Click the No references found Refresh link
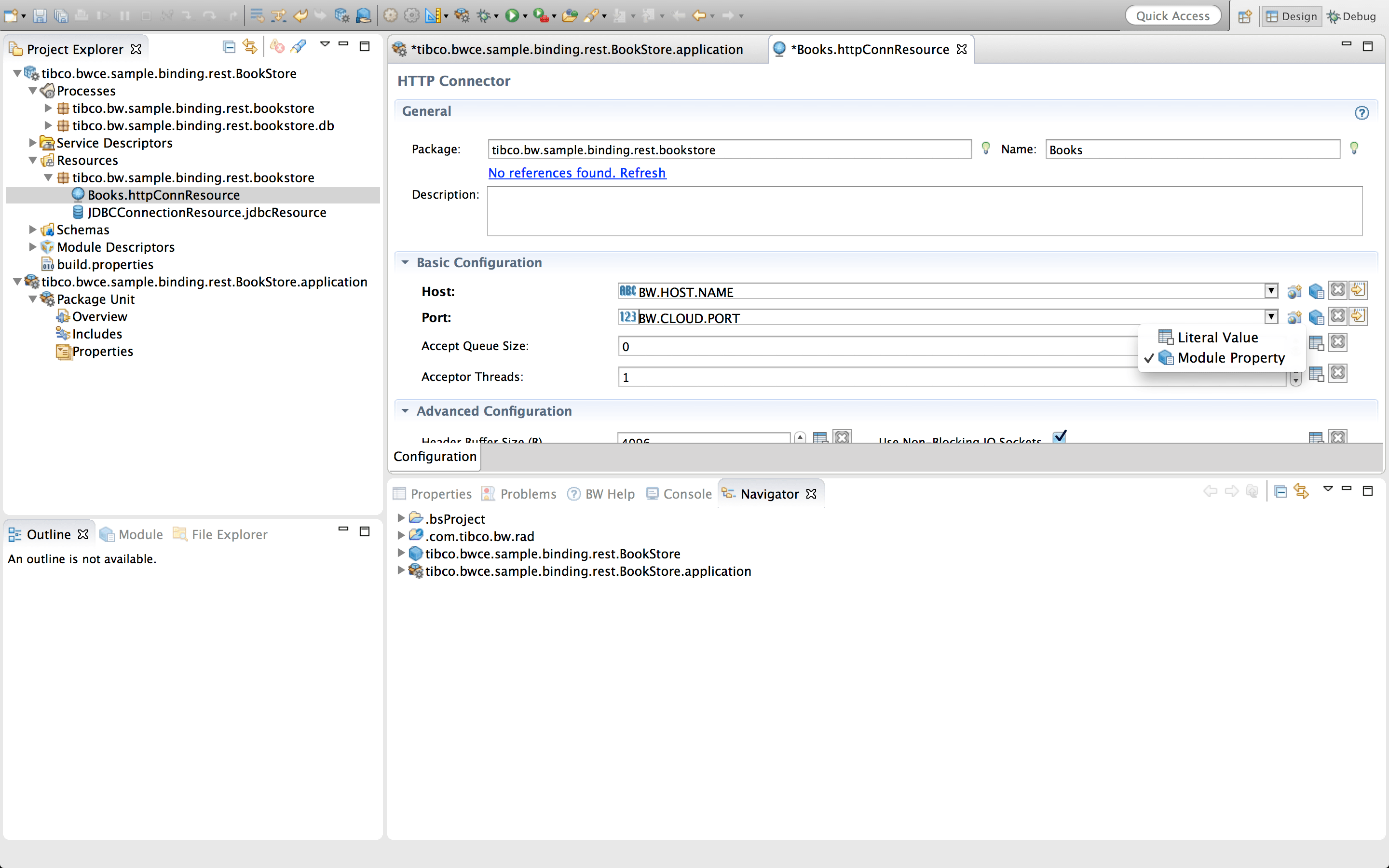 click(576, 172)
